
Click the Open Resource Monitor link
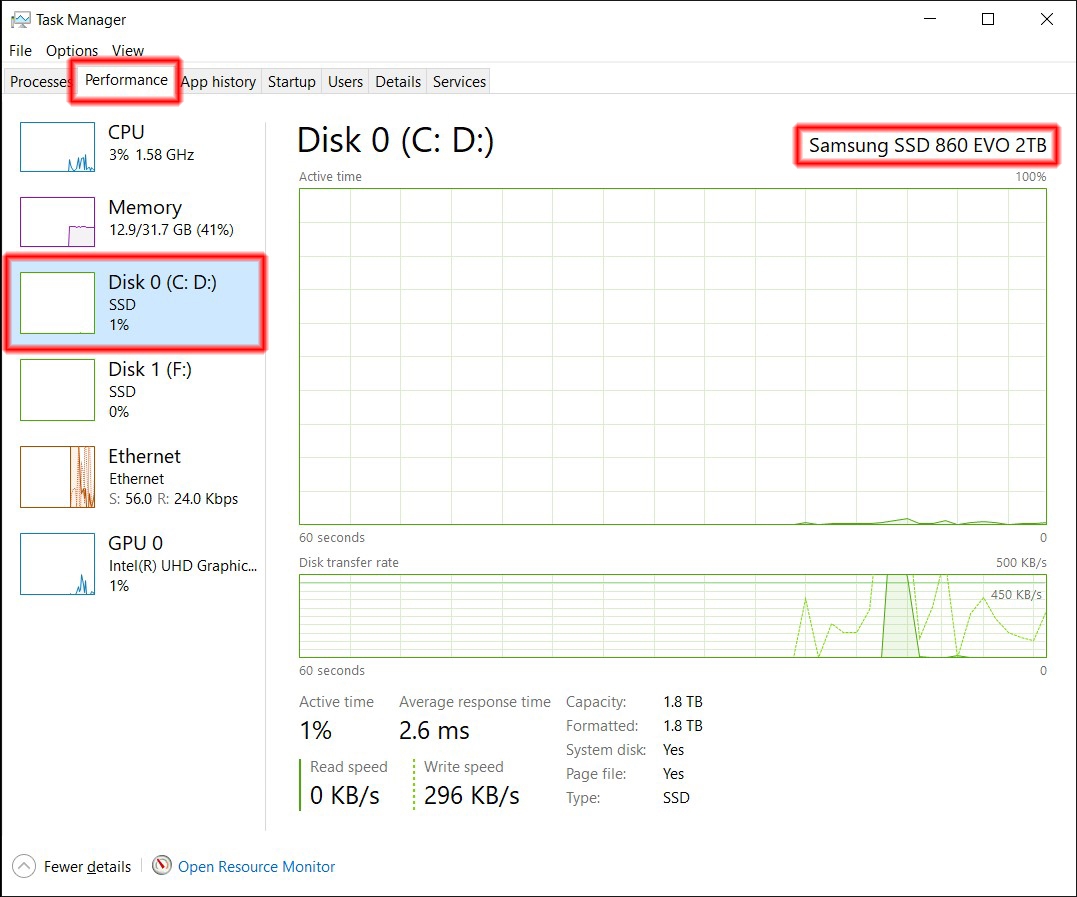[x=256, y=867]
